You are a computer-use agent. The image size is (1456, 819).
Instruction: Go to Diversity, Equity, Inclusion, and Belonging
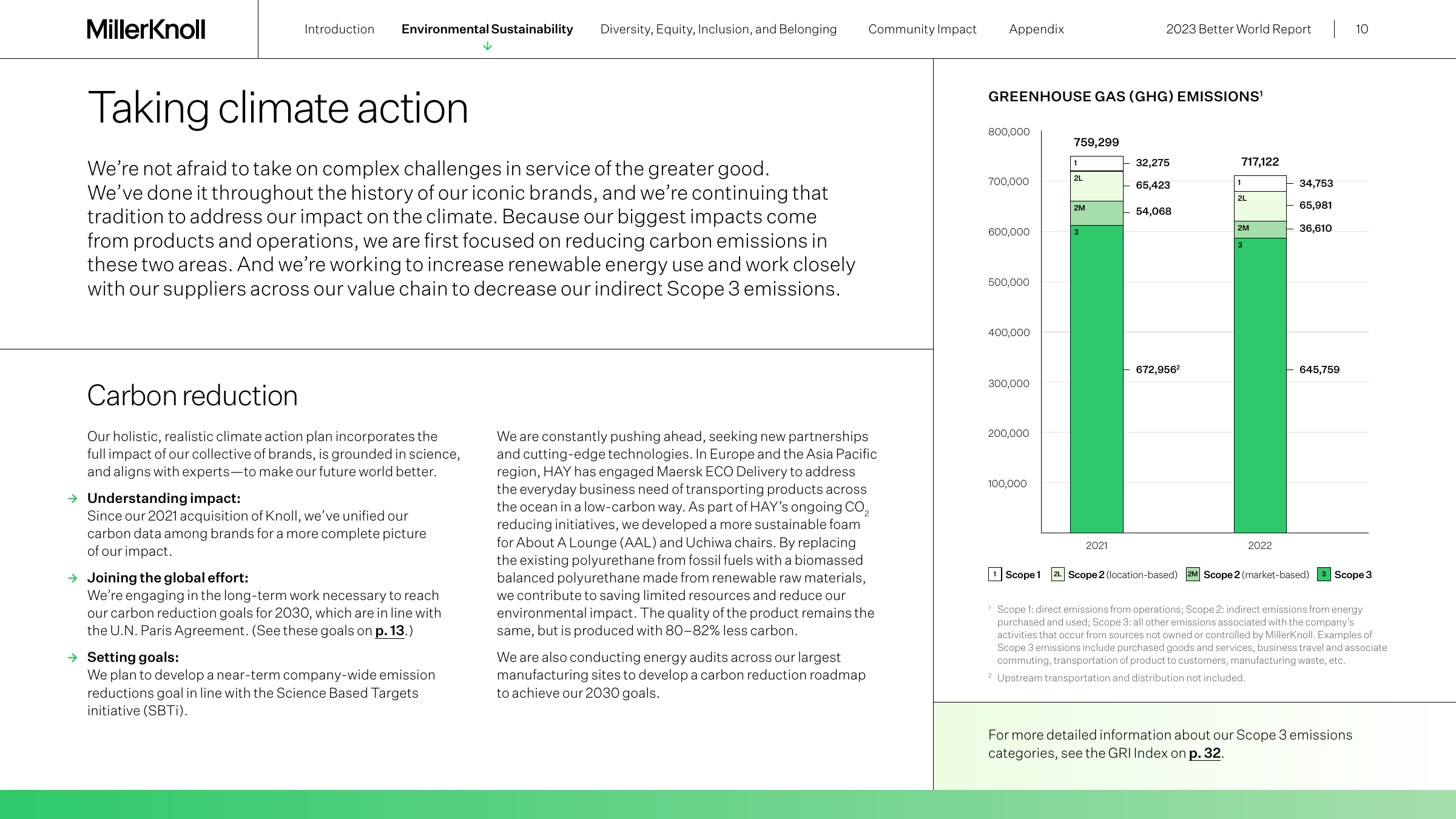pos(718,29)
